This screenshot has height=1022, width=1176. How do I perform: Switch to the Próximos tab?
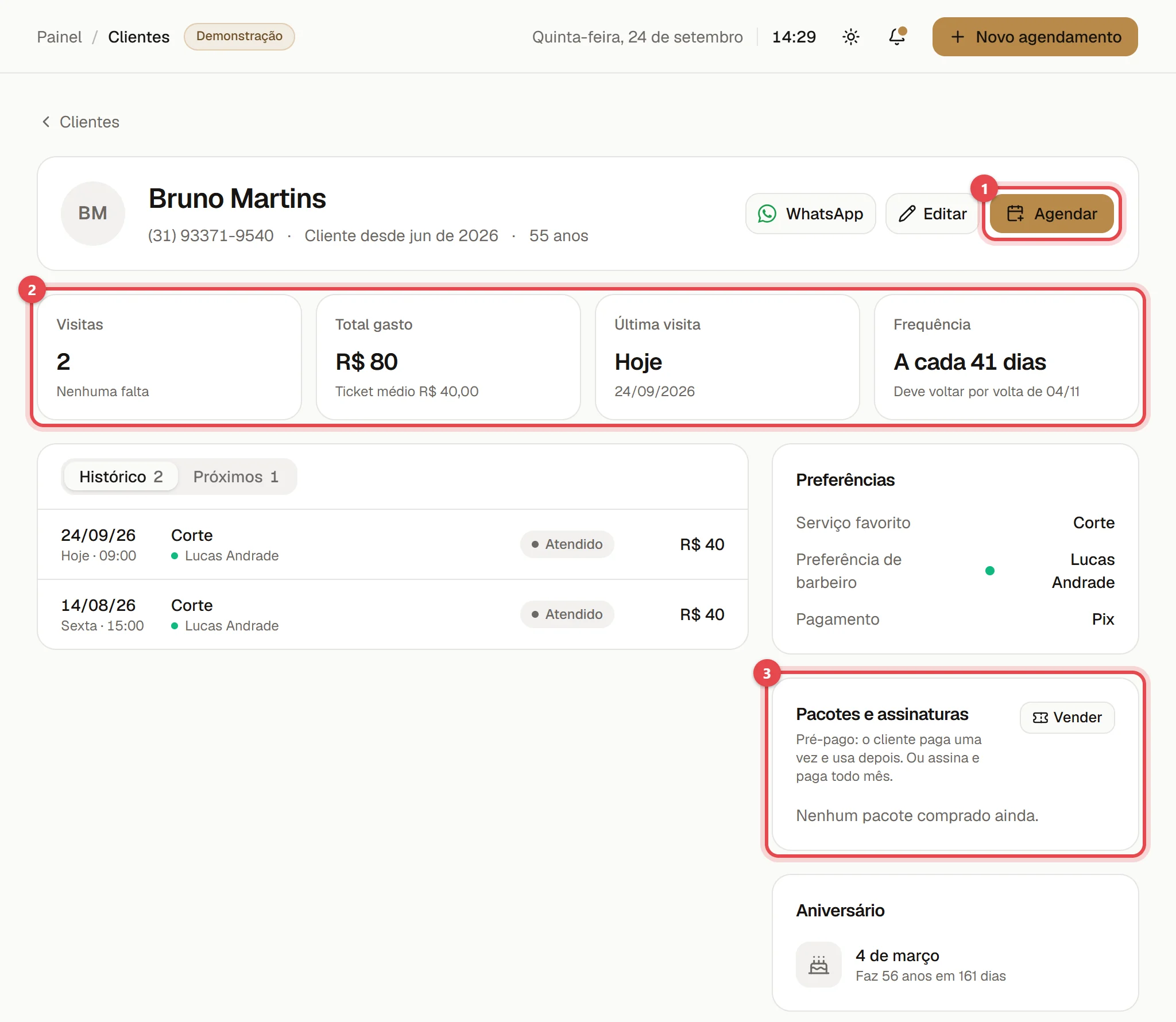[236, 477]
